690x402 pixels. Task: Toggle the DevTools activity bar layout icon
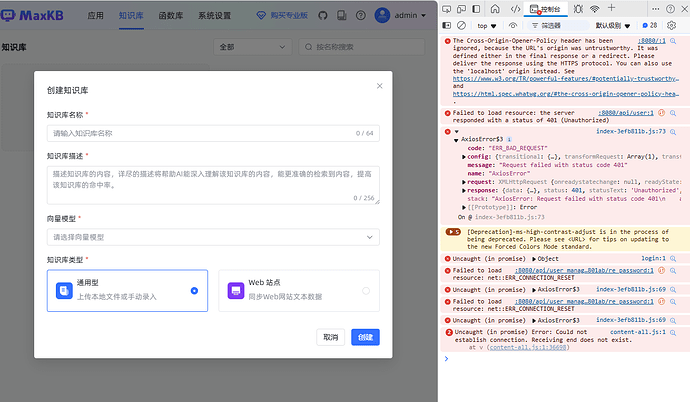pos(476,9)
